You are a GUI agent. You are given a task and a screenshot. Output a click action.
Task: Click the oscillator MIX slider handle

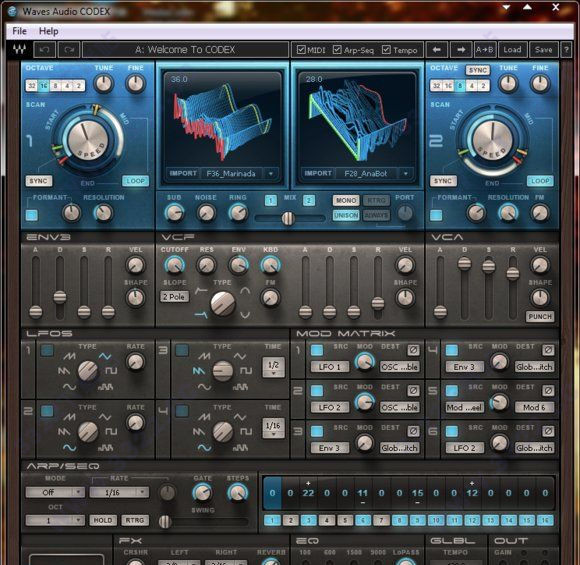coord(288,218)
